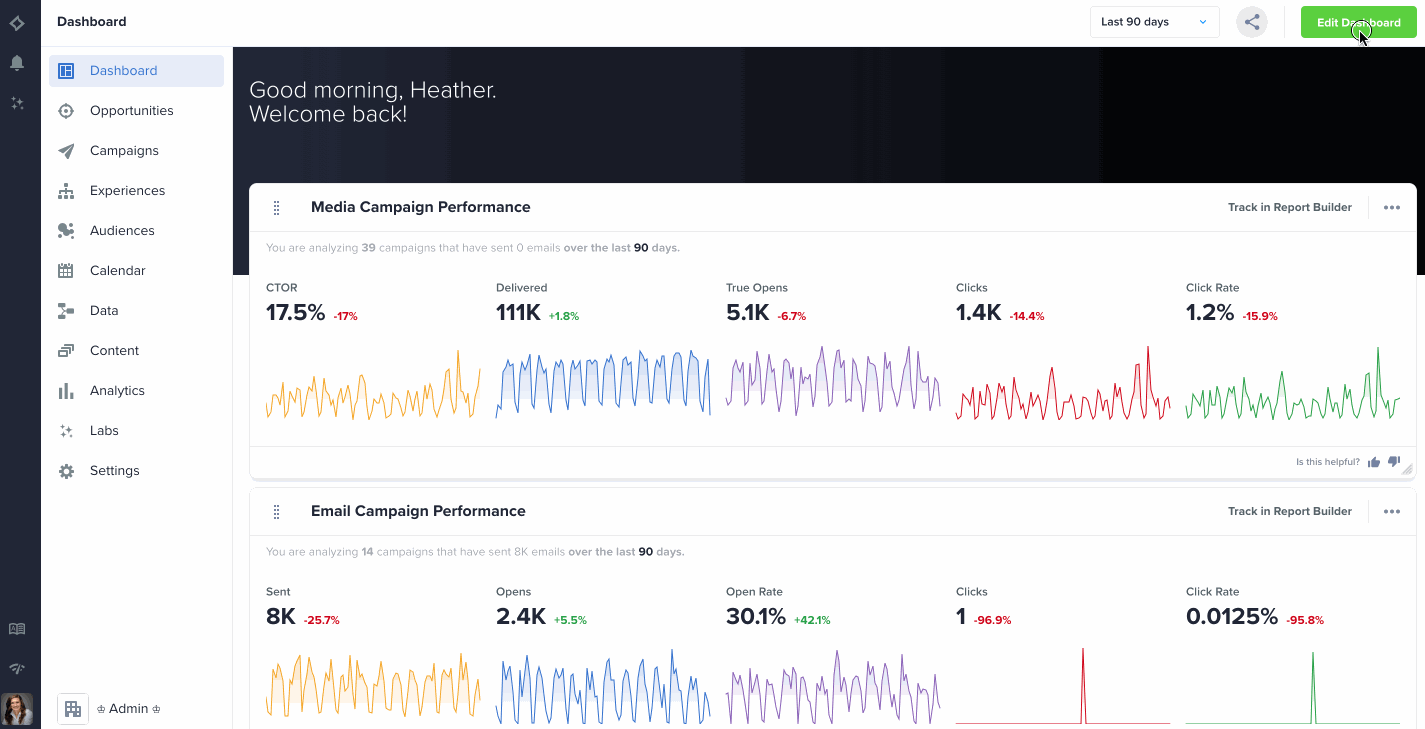The width and height of the screenshot is (1425, 729).
Task: Click the Edit Dashboard button
Action: (1358, 22)
